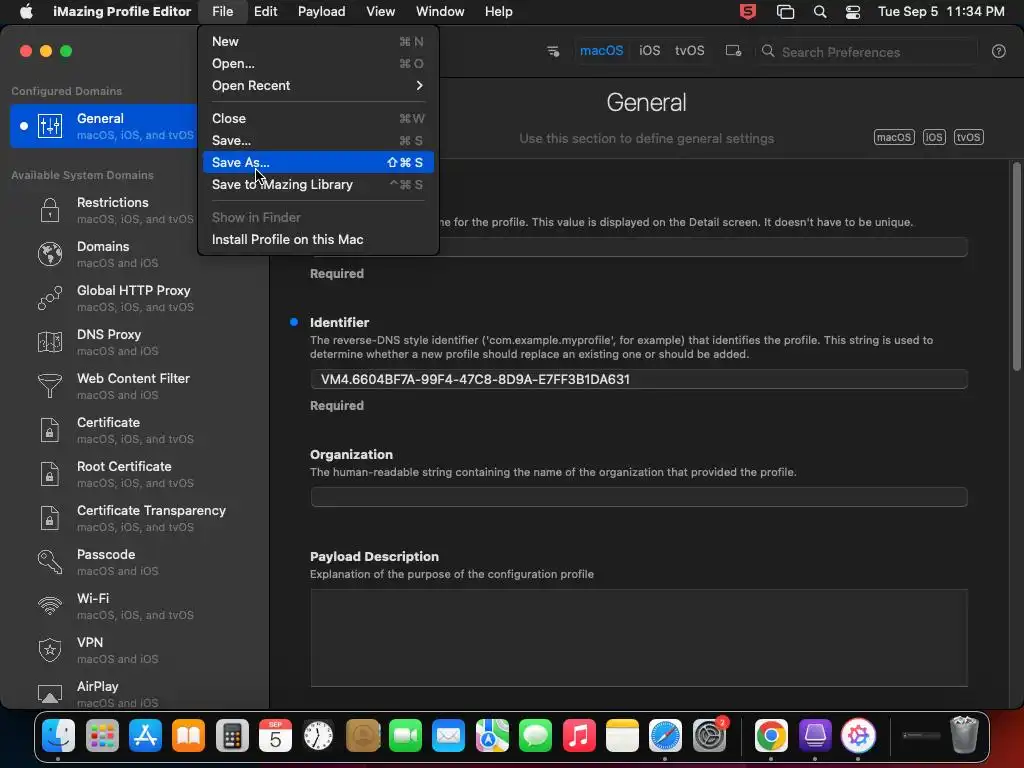Open the Edit menu
Screen dimensions: 1024x768
click(265, 12)
